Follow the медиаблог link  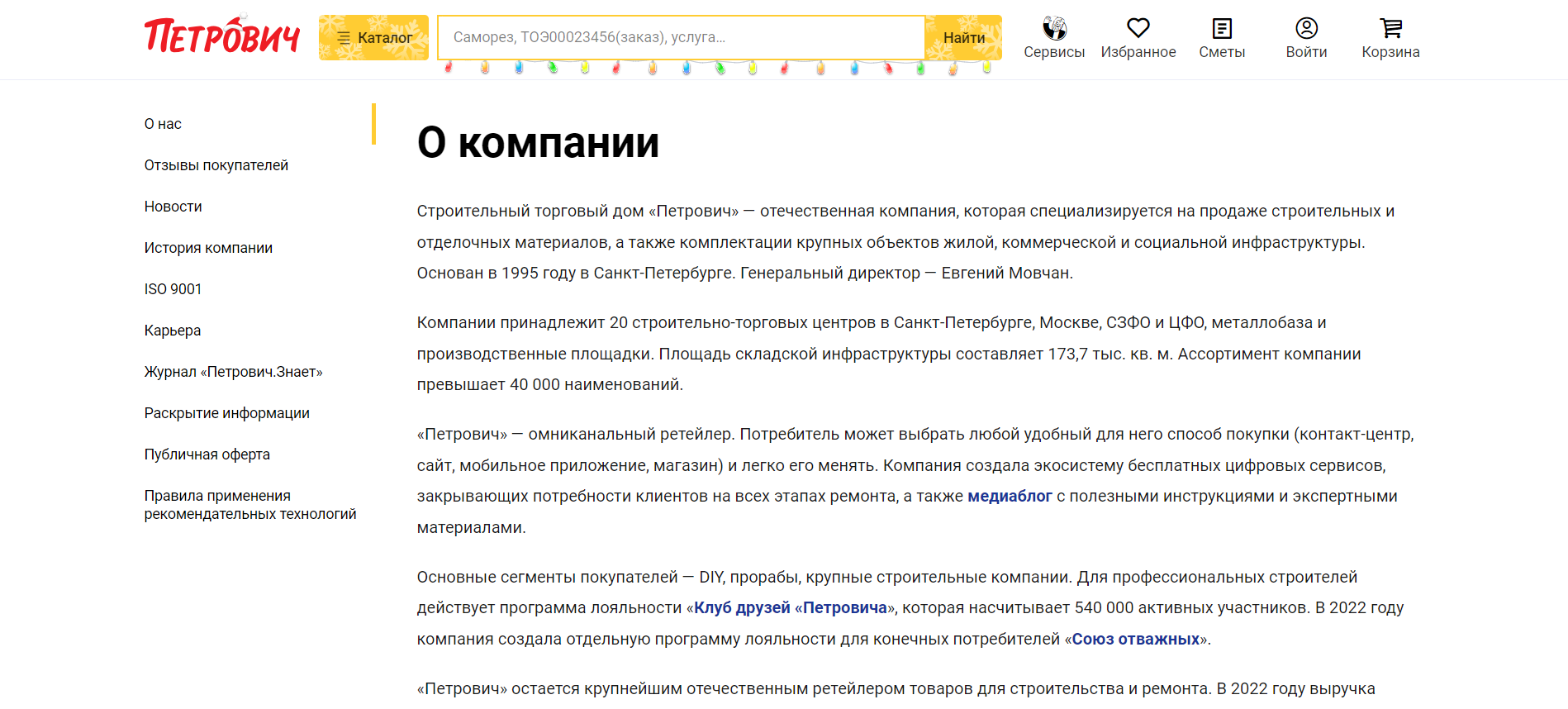click(1010, 497)
